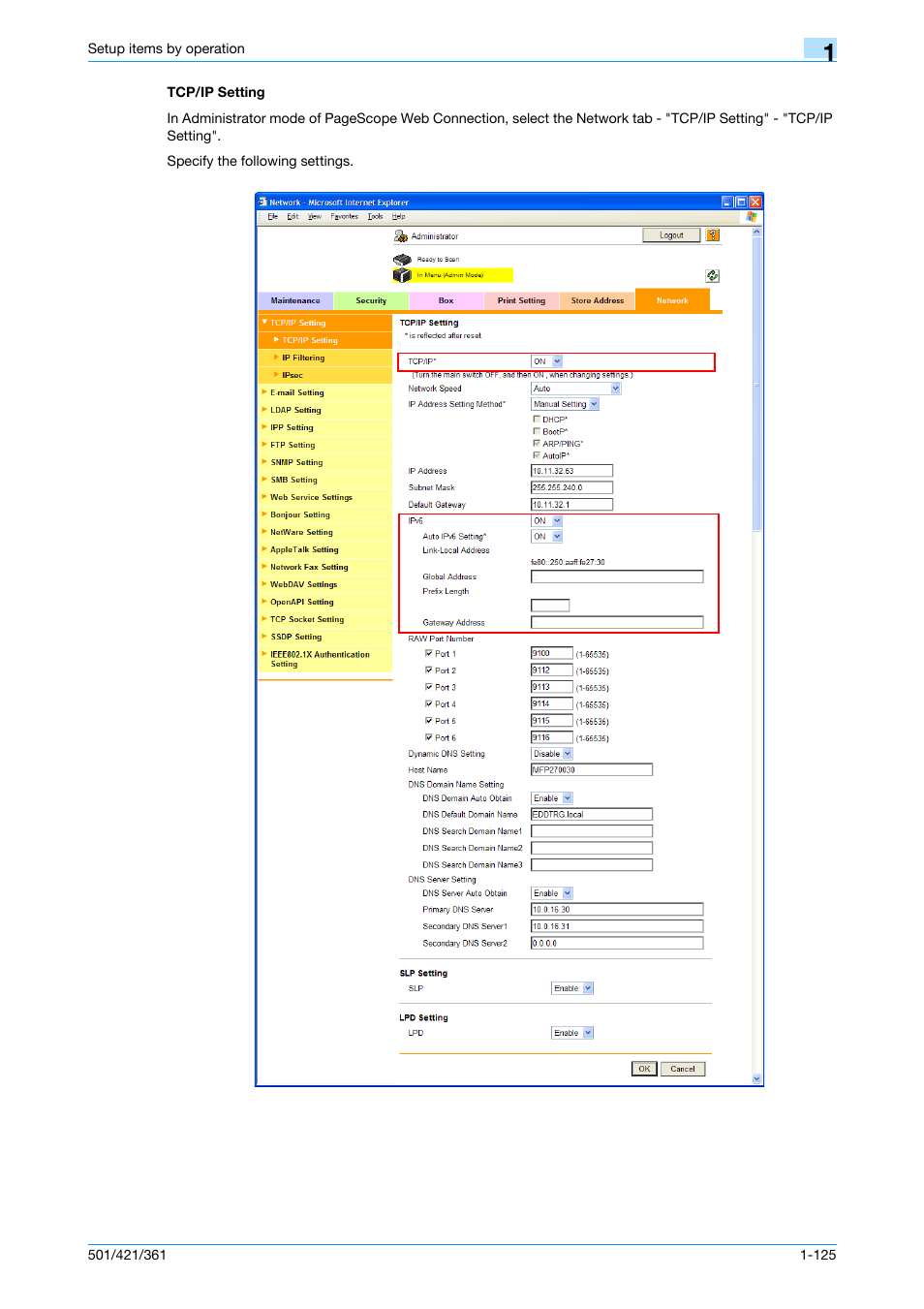Open the File menu
The height and width of the screenshot is (1309, 924).
272,217
